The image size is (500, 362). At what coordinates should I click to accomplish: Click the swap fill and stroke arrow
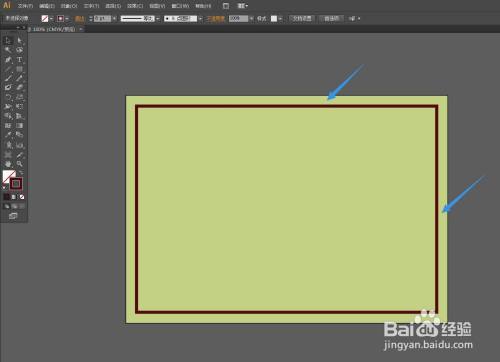click(x=21, y=173)
